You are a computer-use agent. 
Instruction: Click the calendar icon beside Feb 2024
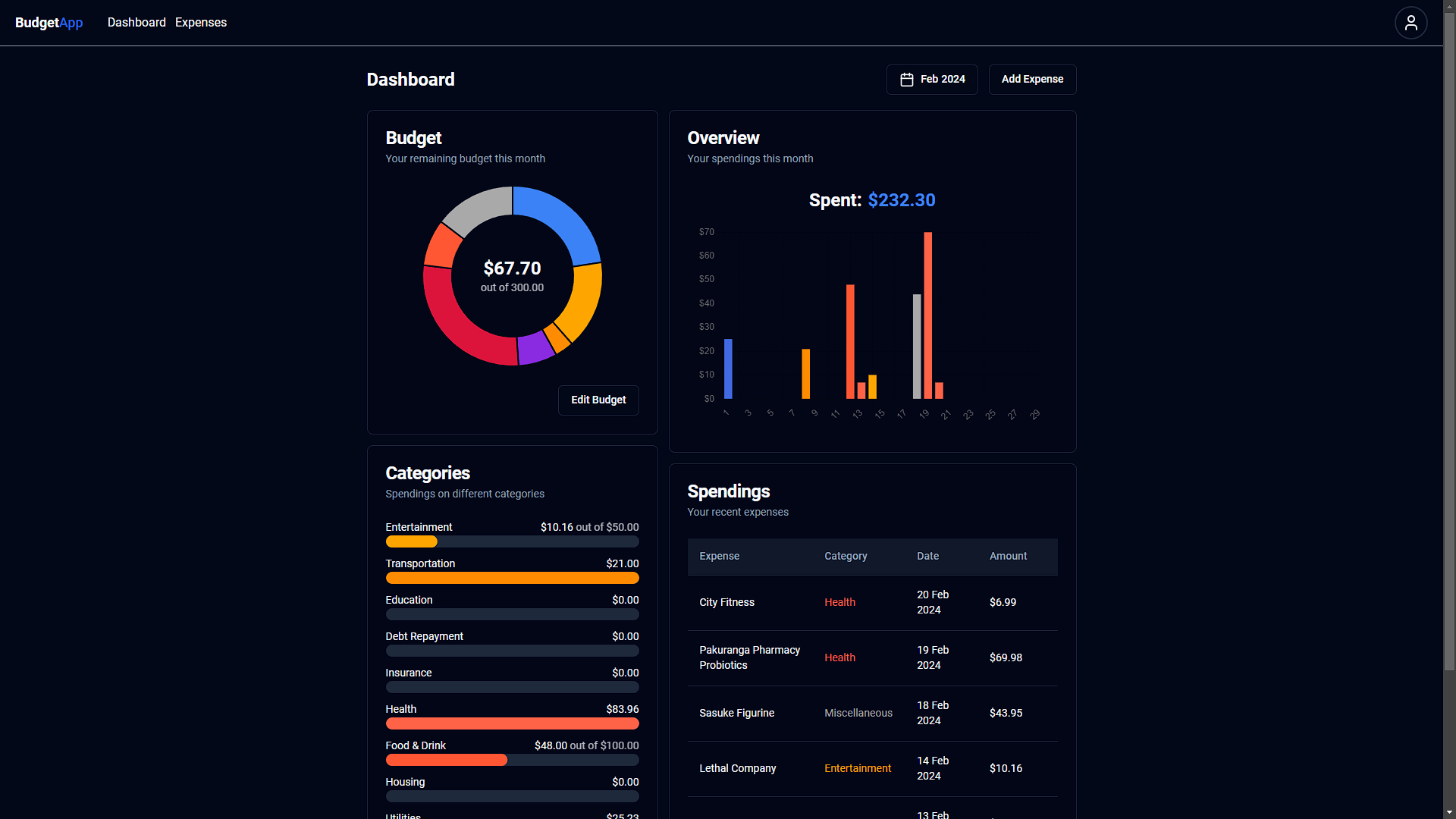(906, 80)
